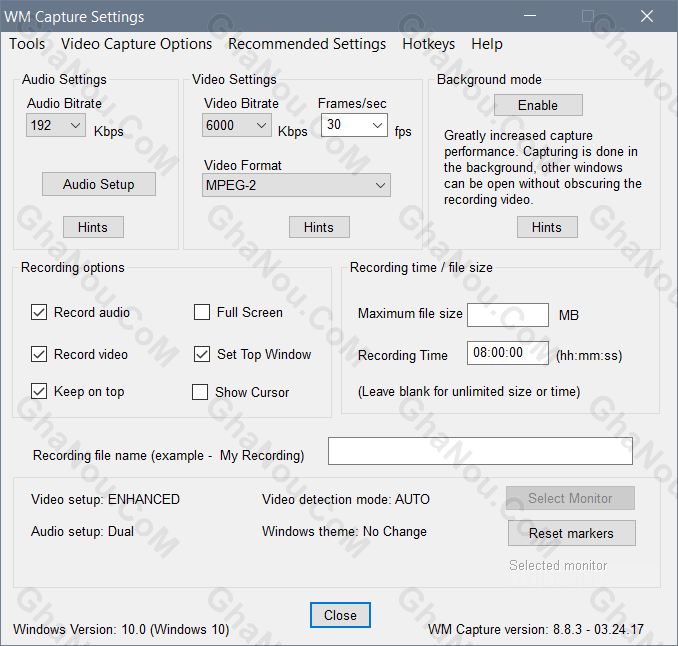
Task: Open Video Capture Options menu
Action: pos(136,44)
